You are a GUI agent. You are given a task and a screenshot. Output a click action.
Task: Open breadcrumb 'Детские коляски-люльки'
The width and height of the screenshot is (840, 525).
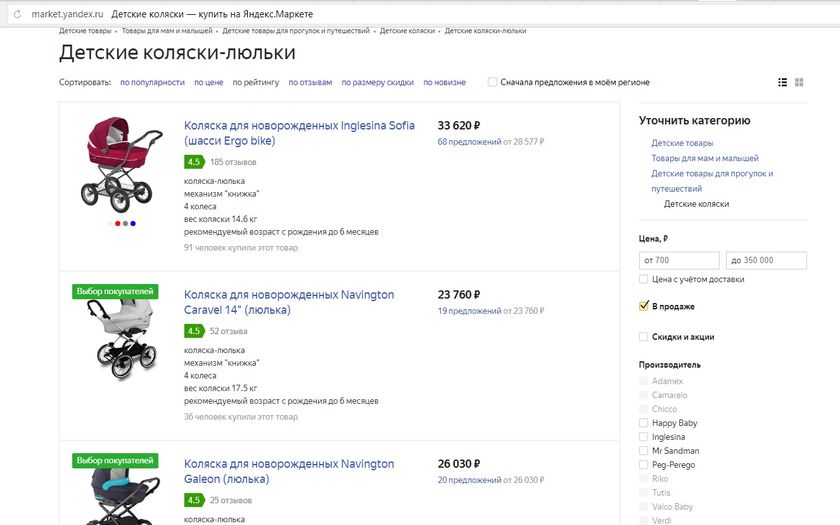(x=485, y=31)
